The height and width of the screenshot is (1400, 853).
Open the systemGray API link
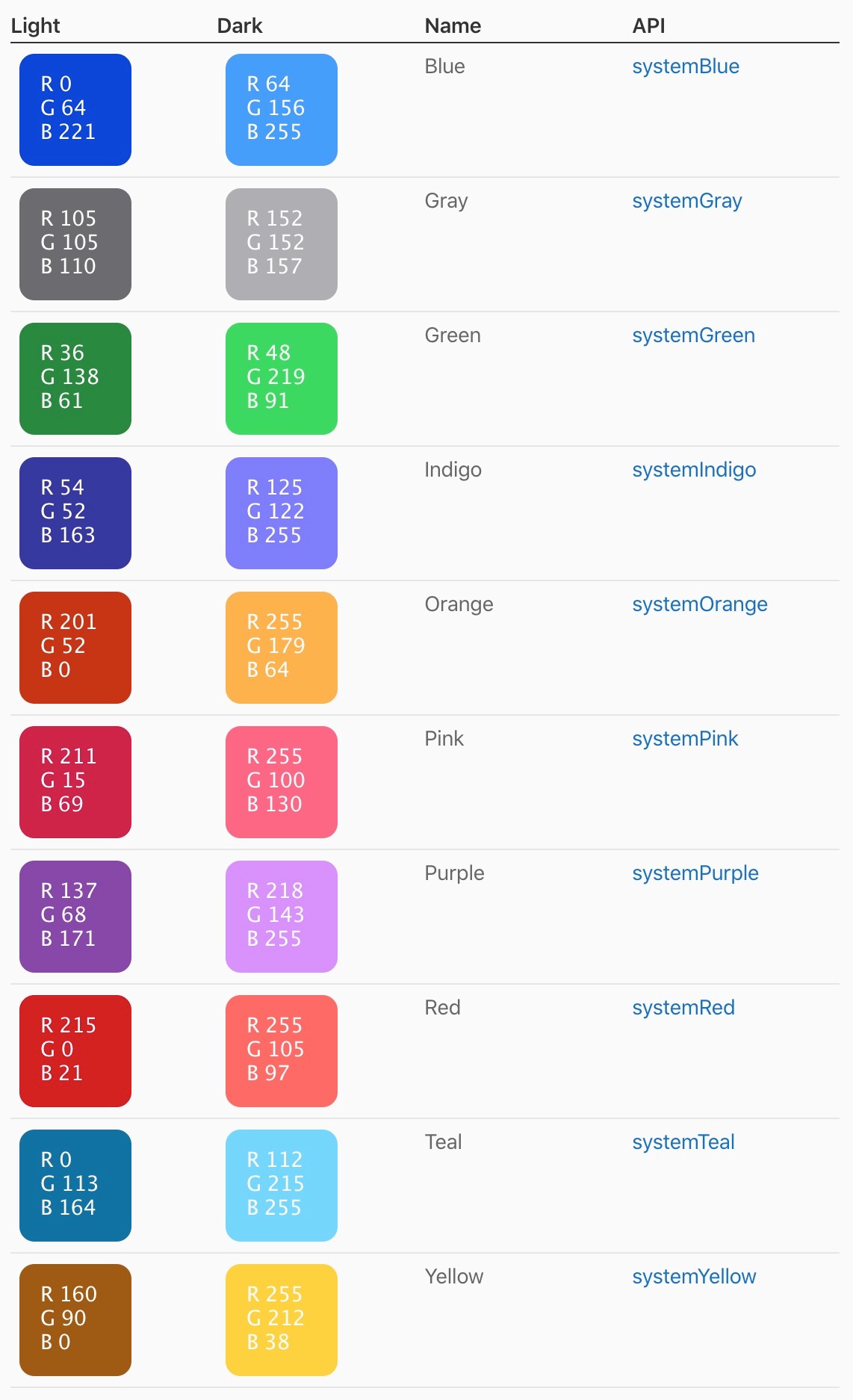[x=687, y=201]
